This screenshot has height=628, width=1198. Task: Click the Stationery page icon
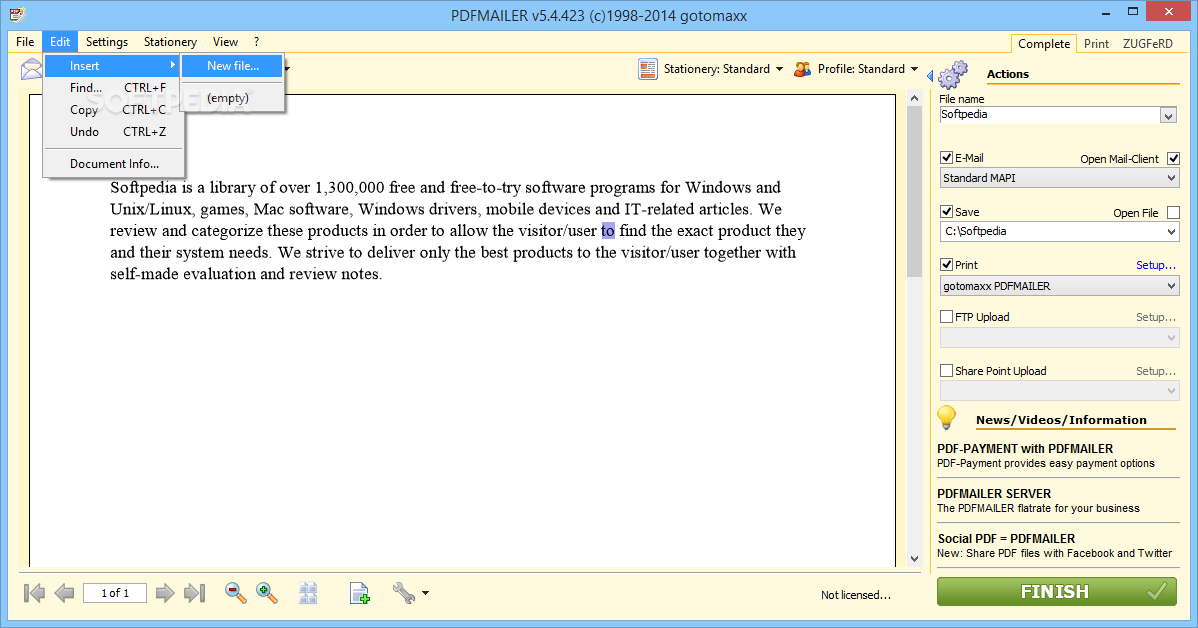[x=648, y=70]
